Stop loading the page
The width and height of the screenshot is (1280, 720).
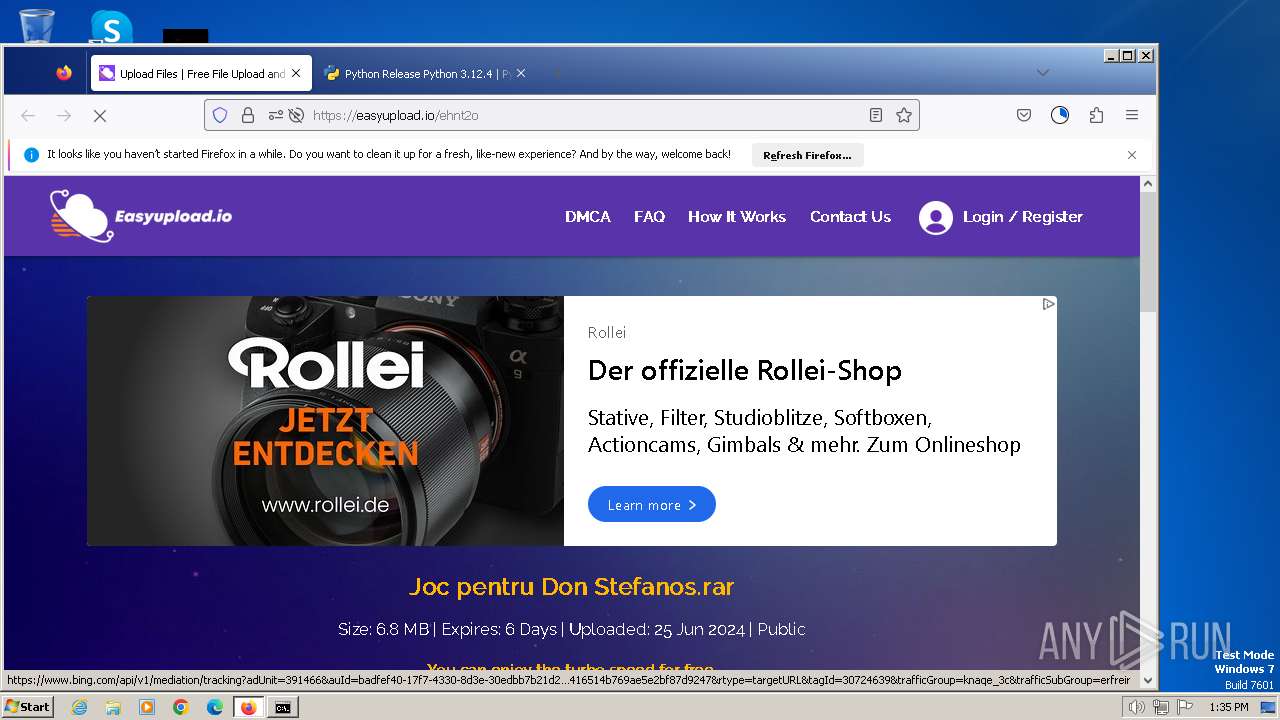100,115
